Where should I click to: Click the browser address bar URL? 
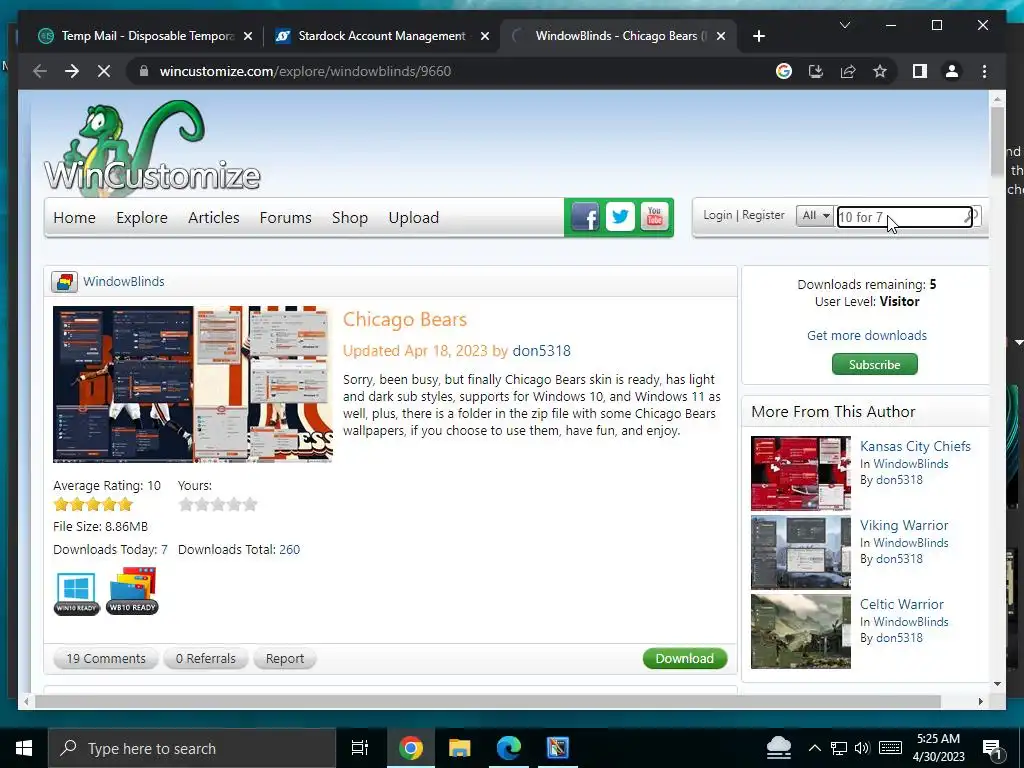305,71
